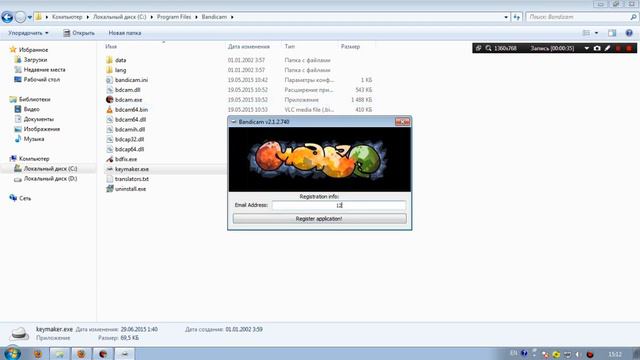Viewport: 640px width, 360px height.
Task: Click the magnifier icon in the recording bar
Action: 488,48
